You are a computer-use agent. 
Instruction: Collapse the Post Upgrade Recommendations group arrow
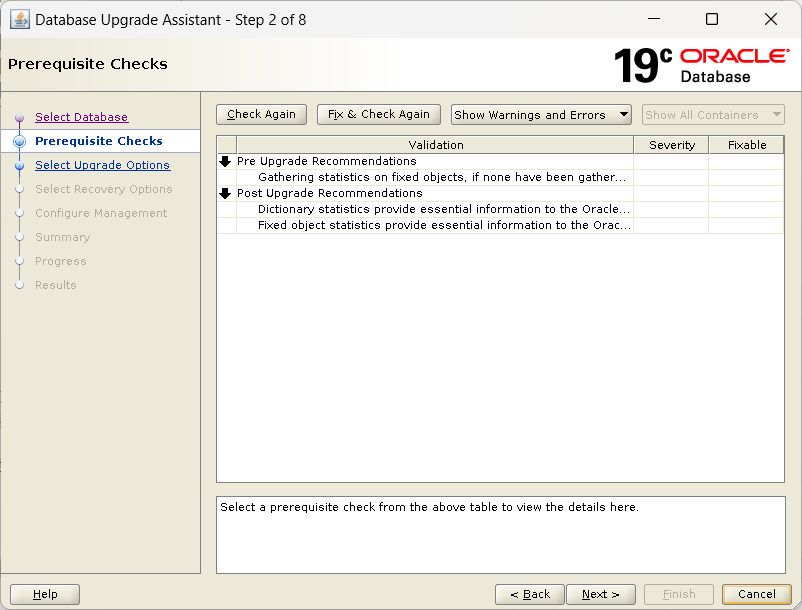pyautogui.click(x=225, y=193)
